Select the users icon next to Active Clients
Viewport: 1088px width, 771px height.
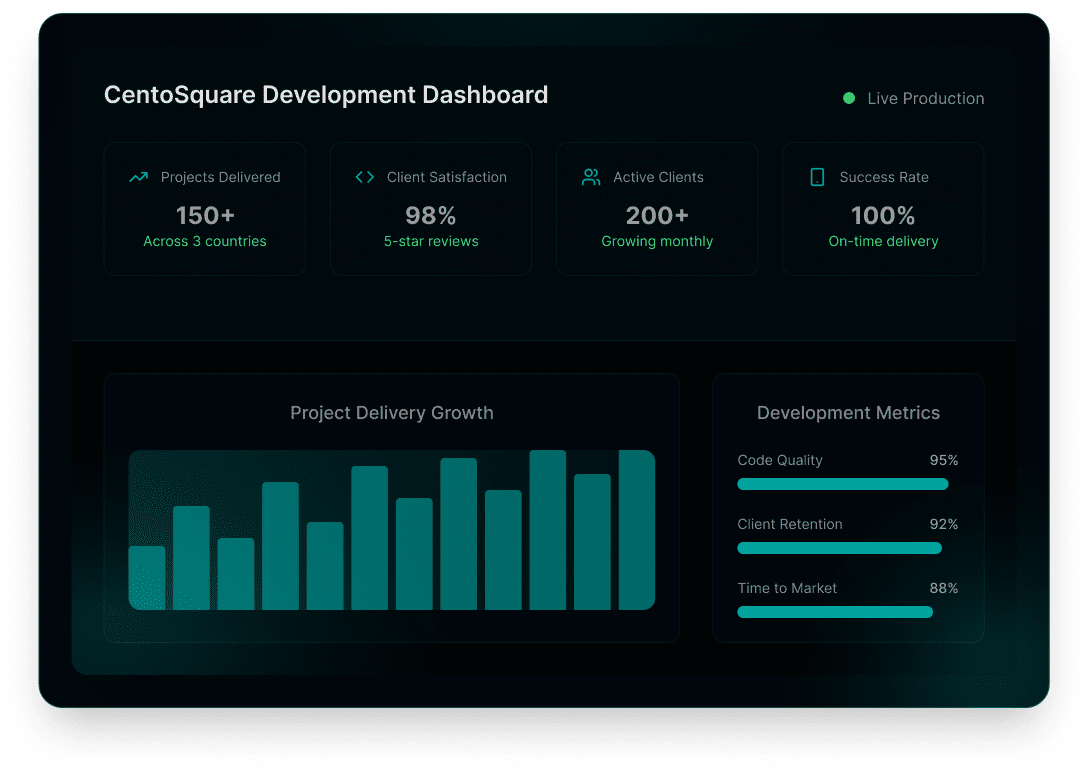click(591, 177)
